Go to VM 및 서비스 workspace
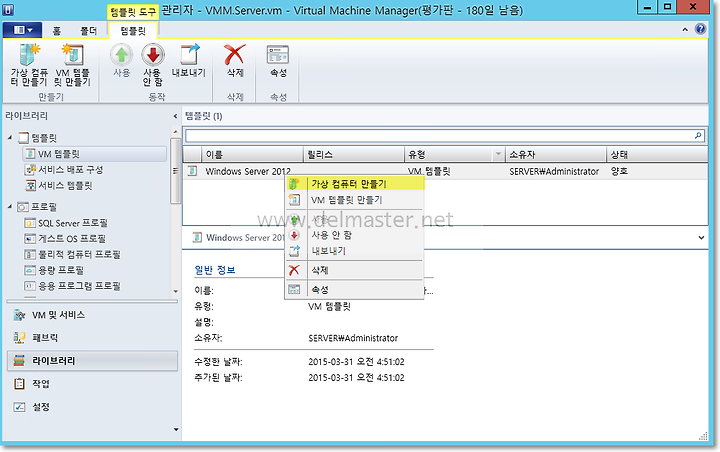Viewport: 720px width, 452px height. tap(92, 315)
